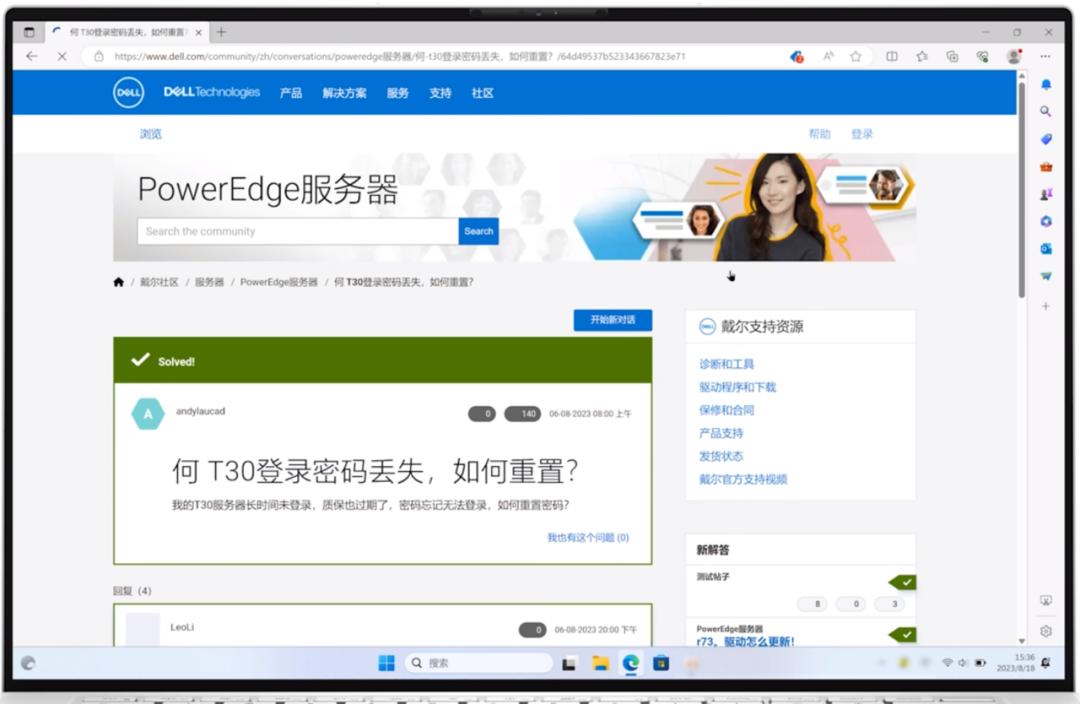Open the notifications bell in Edge sidebar
This screenshot has width=1080, height=704.
coord(1045,83)
